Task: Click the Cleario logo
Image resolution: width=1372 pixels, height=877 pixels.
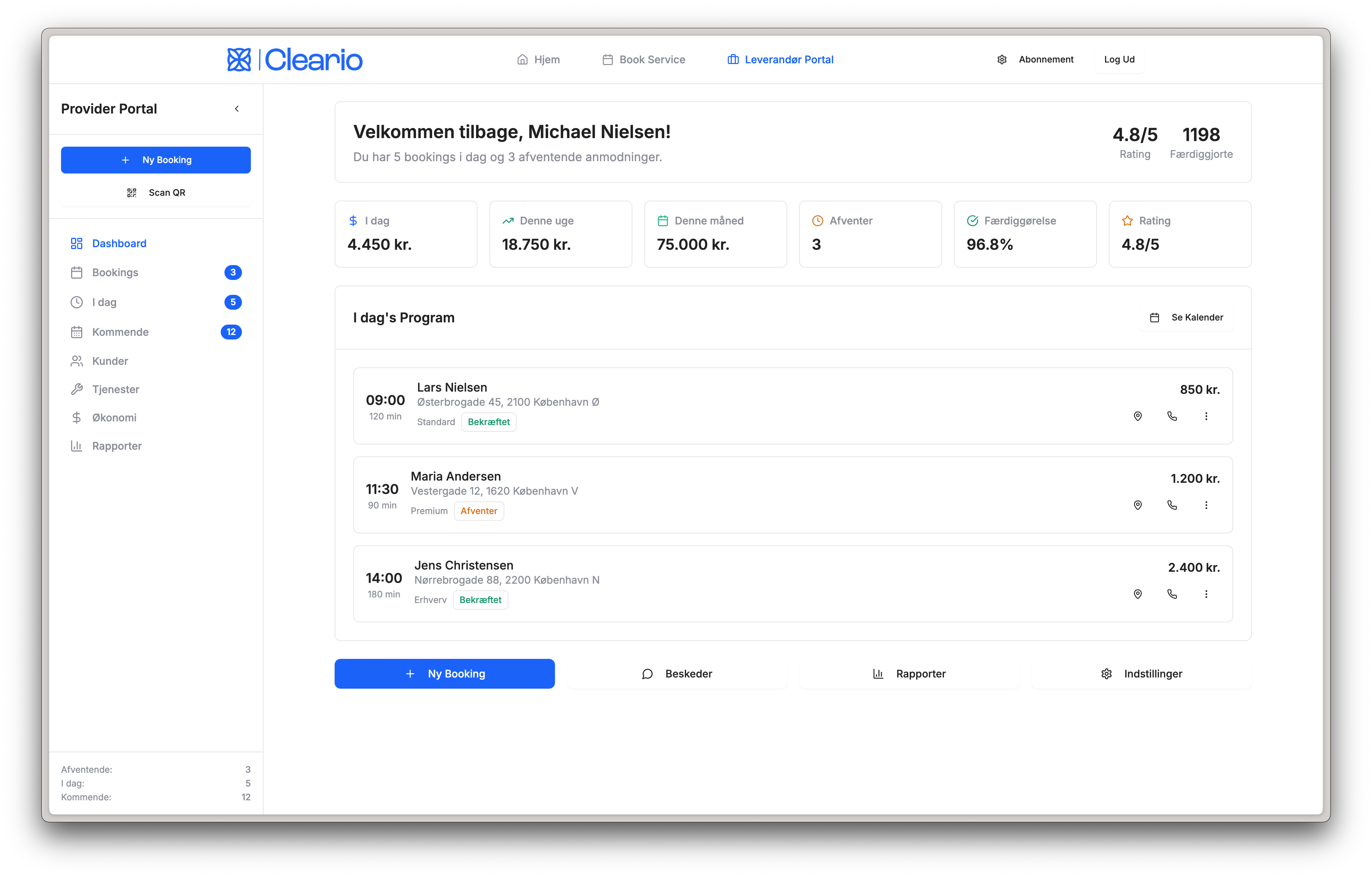Action: 294,60
